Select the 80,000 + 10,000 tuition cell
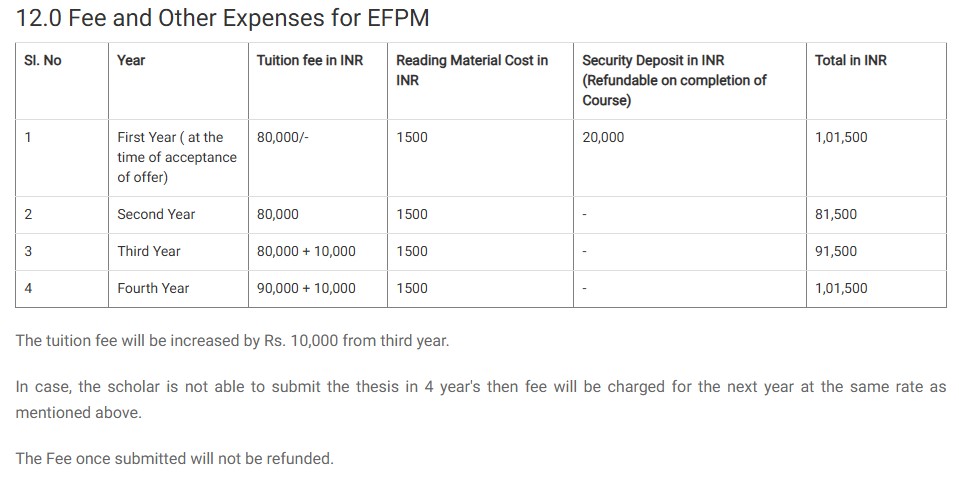The image size is (959, 477). tap(306, 252)
